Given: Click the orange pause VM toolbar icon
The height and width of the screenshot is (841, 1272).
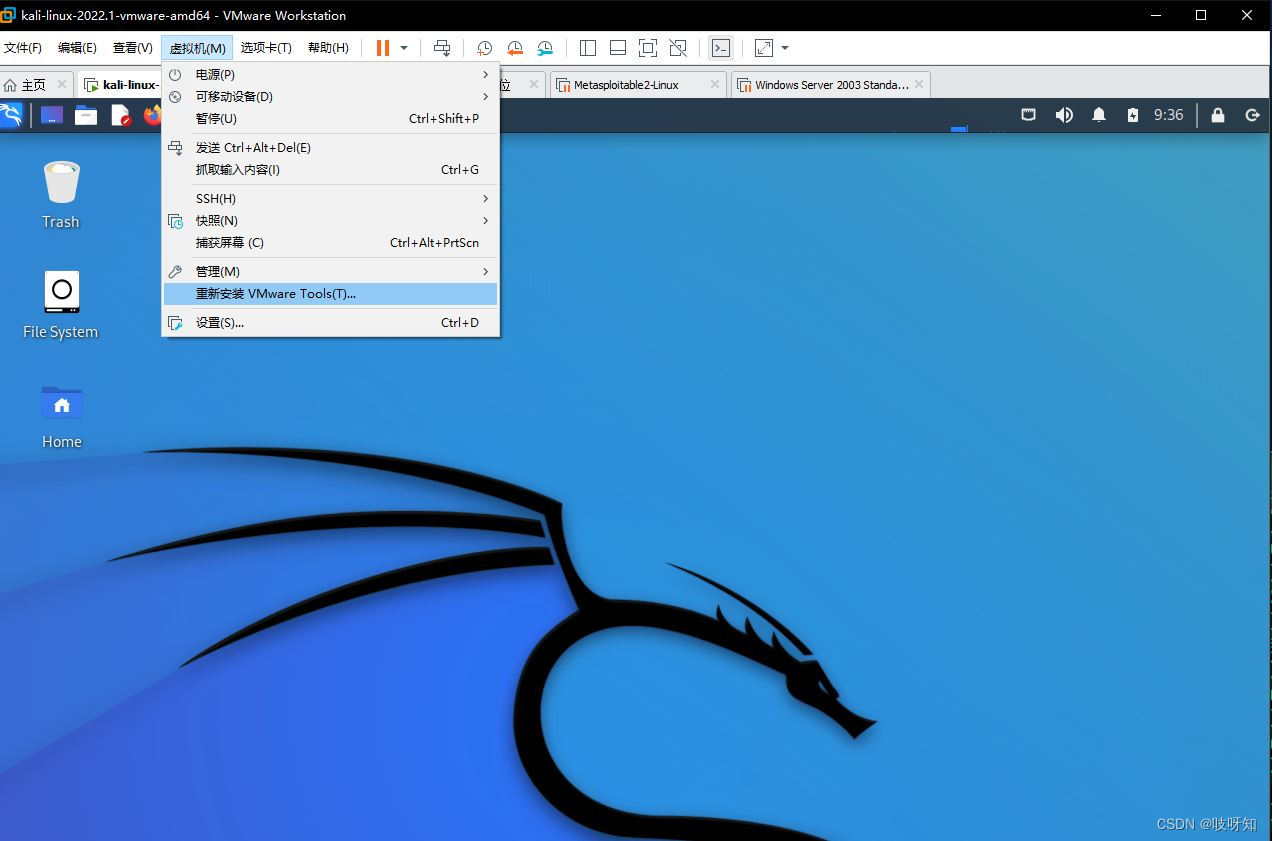Looking at the screenshot, I should pyautogui.click(x=382, y=48).
